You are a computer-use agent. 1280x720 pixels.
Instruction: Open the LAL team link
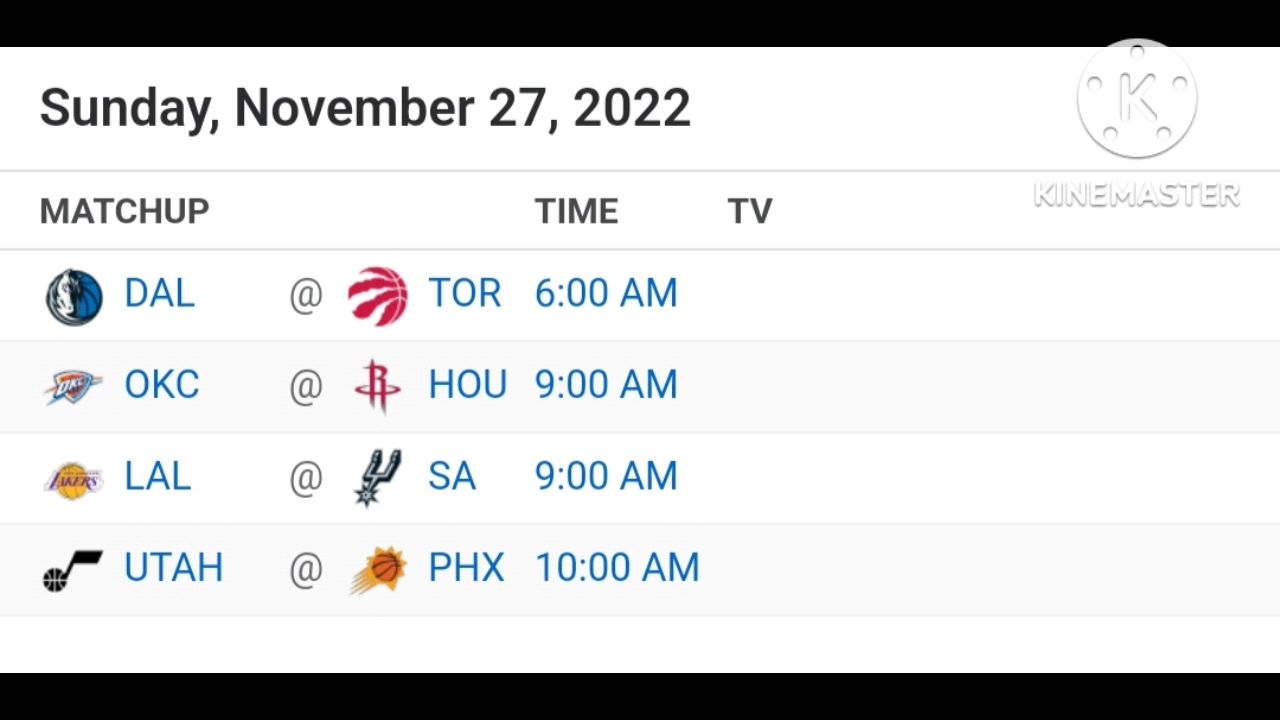pyautogui.click(x=157, y=476)
